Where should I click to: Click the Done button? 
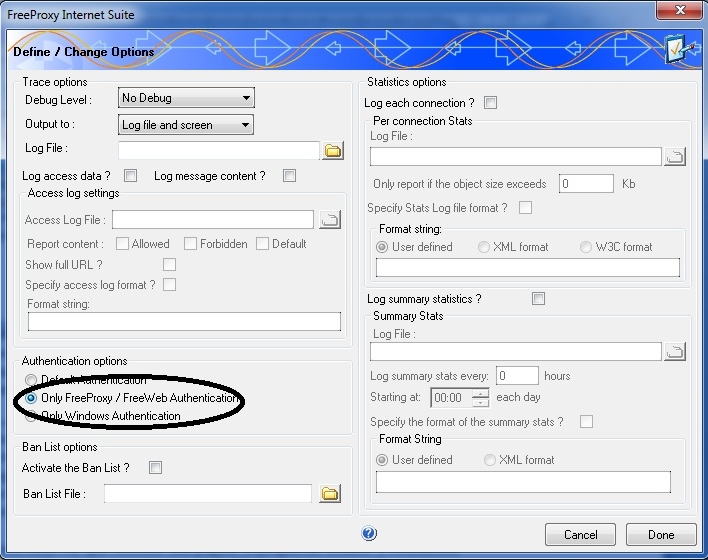tap(661, 535)
